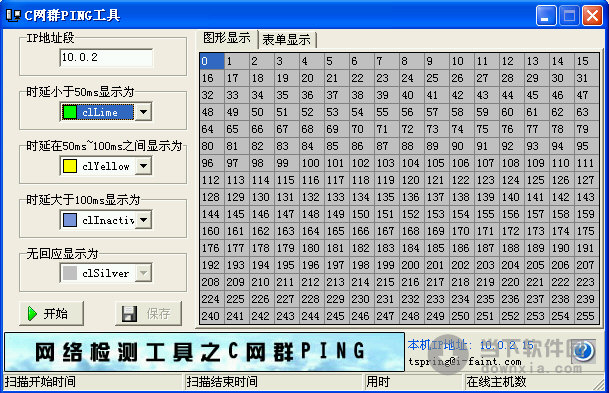This screenshot has height=393, width=609.
Task: Select host cell 88 in the grid
Action: (x=411, y=146)
